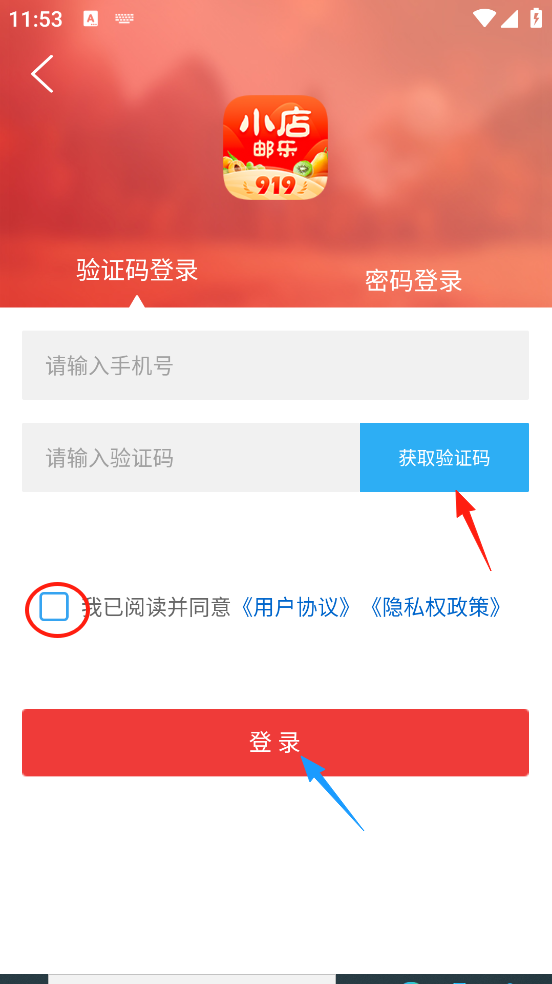Focus the 请输入手机号 phone number field
The image size is (552, 984).
coord(275,365)
